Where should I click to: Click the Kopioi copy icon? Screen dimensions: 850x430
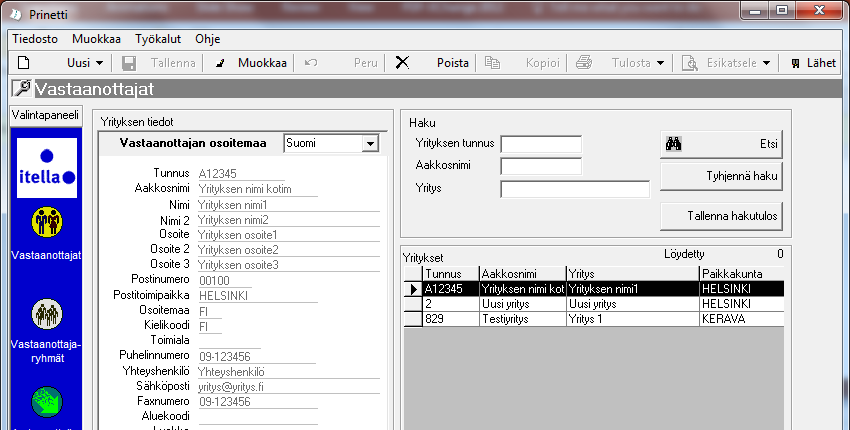point(492,62)
